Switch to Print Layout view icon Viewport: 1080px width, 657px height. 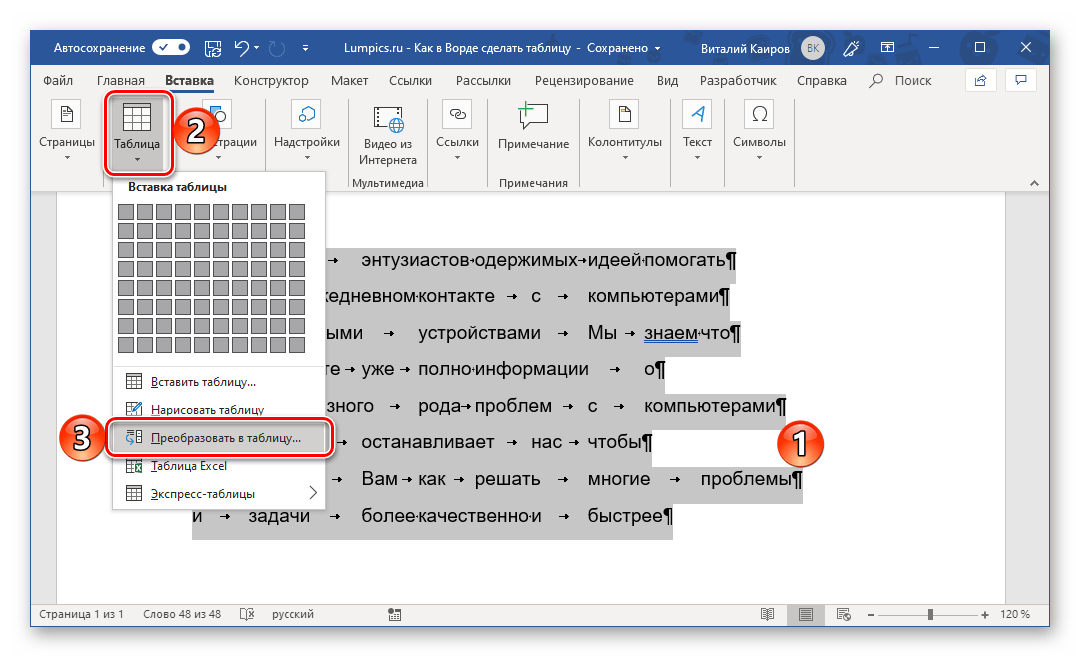click(x=805, y=614)
